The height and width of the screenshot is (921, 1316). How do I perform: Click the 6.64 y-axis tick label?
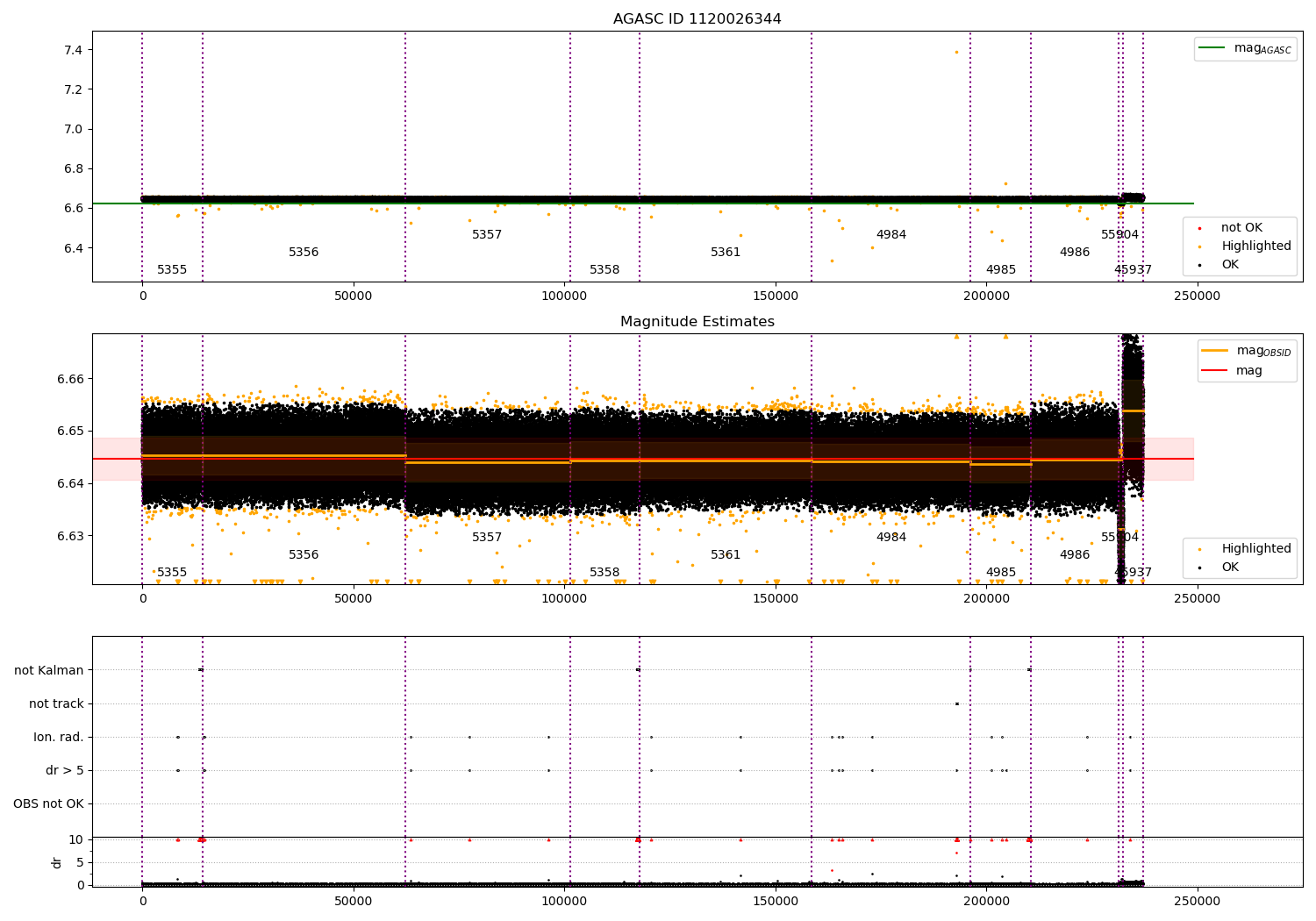(69, 483)
